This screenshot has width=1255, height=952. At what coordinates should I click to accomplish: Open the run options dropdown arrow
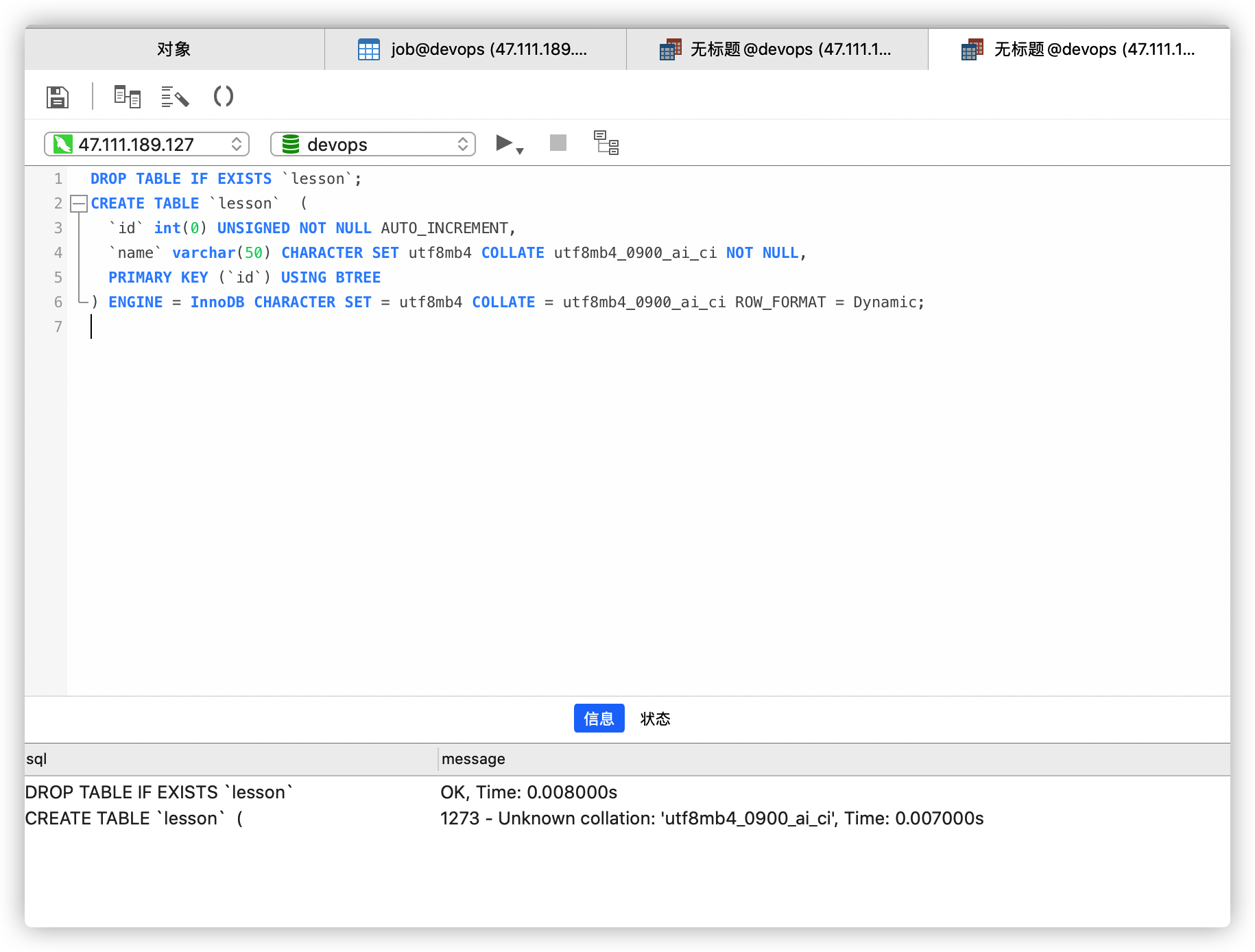coord(520,151)
